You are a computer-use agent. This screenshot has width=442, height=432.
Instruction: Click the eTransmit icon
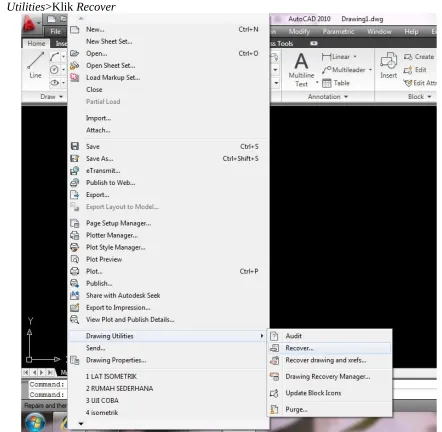pyautogui.click(x=75, y=171)
